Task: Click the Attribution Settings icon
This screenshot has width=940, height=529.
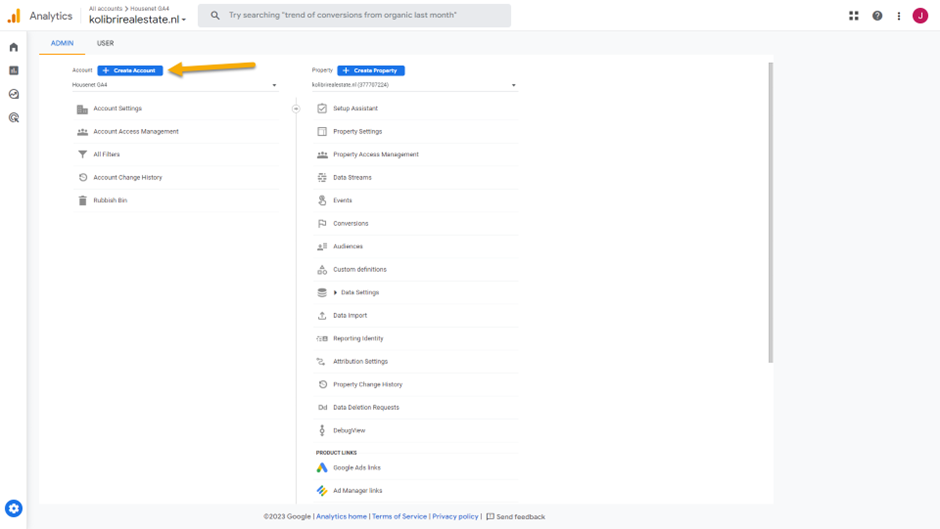Action: 321,362
